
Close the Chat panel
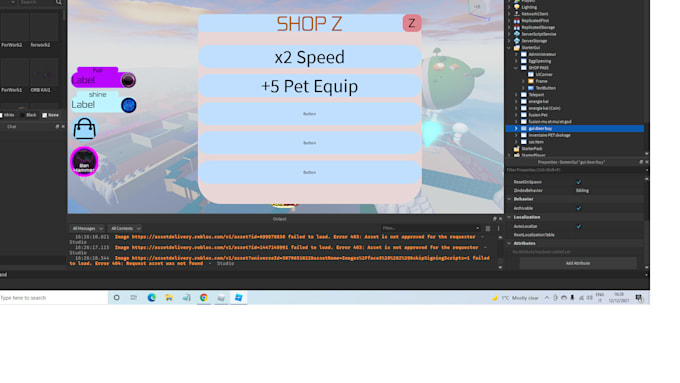63,127
